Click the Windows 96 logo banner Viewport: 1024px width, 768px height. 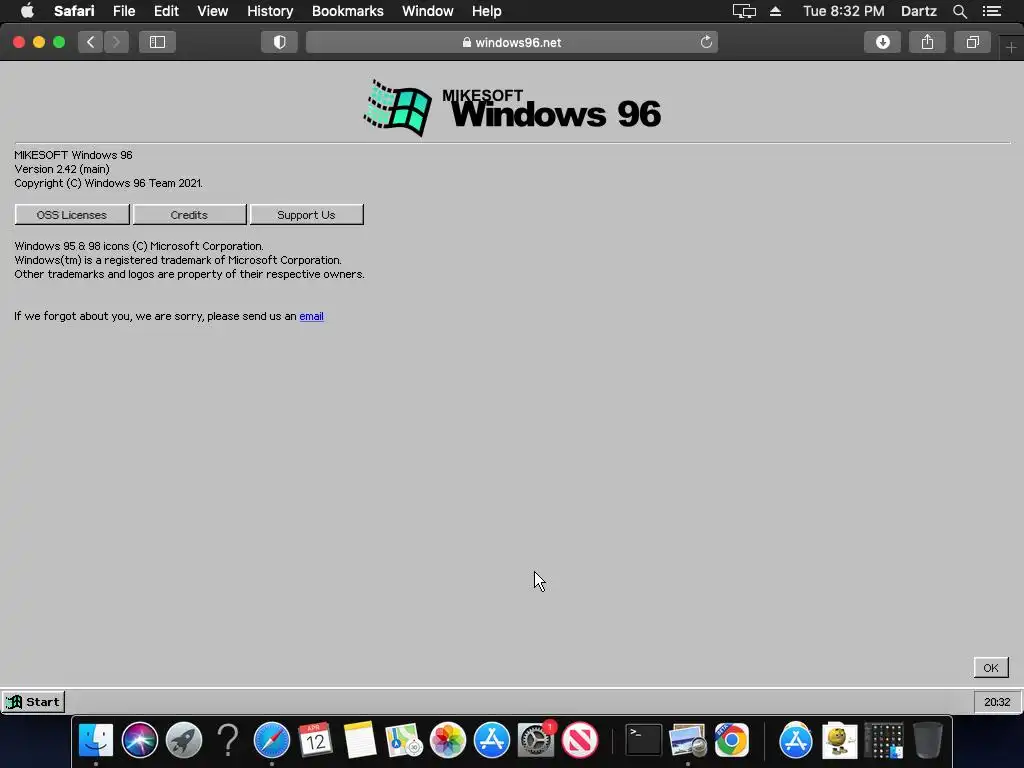click(513, 108)
